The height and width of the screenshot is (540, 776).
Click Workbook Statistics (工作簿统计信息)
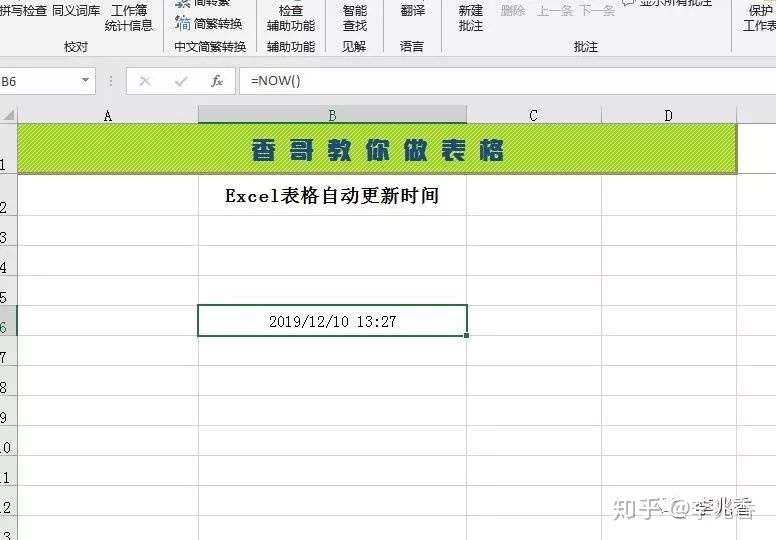point(129,18)
